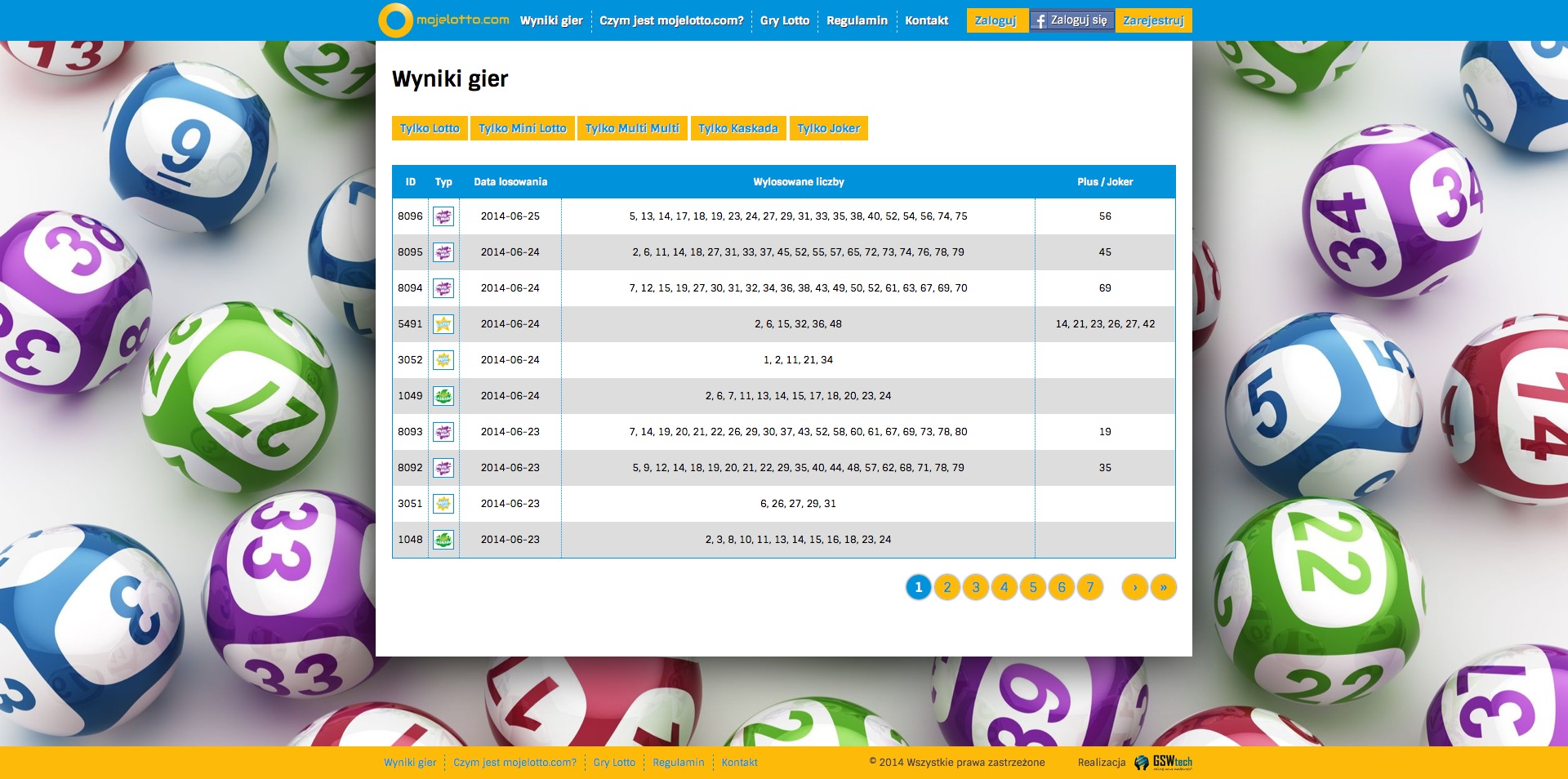Click drawn numbers 1, 2, 11, 21, 34
This screenshot has width=1568, height=779.
[798, 360]
